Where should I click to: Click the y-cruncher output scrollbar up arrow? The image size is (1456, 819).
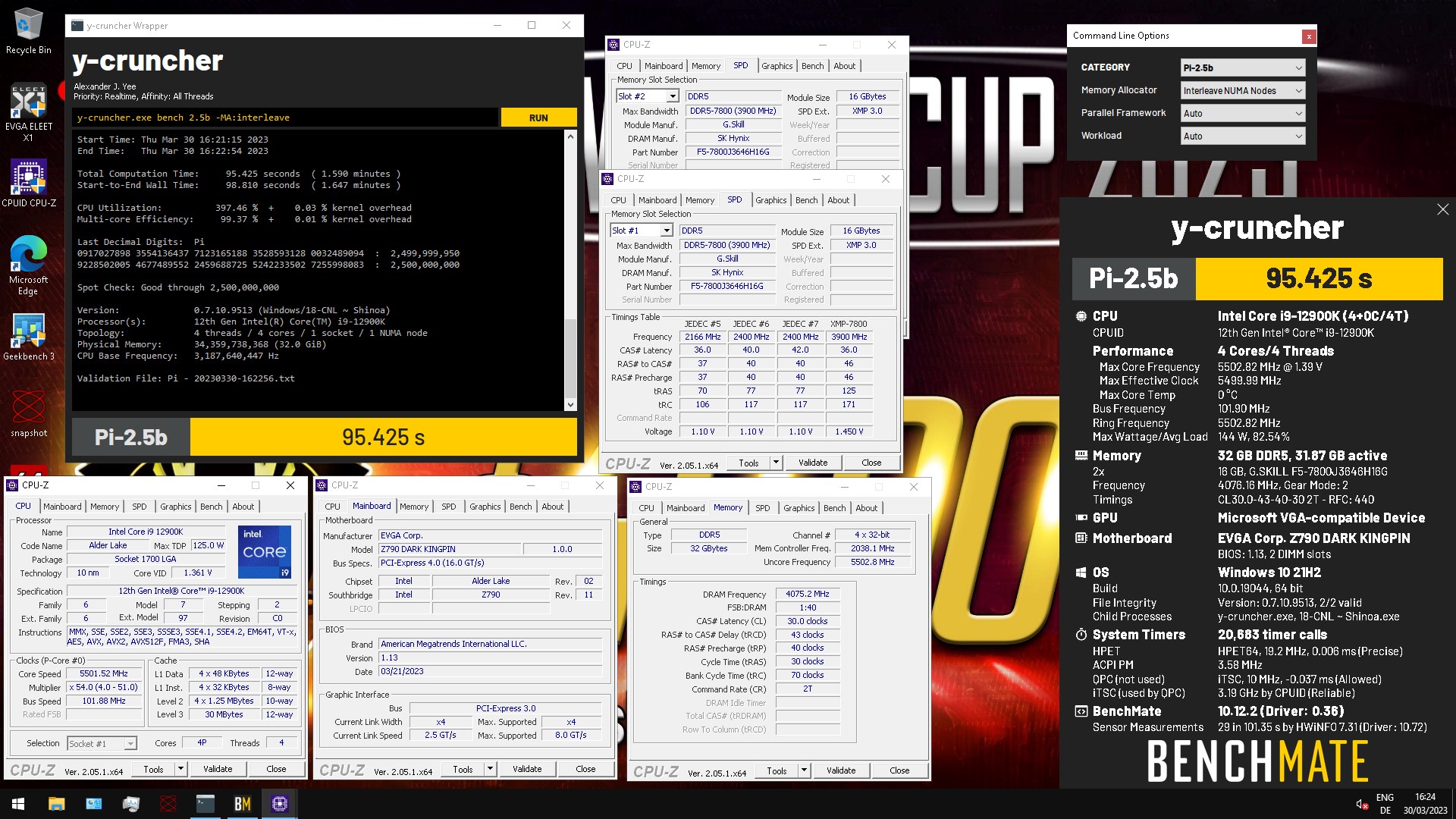click(571, 136)
